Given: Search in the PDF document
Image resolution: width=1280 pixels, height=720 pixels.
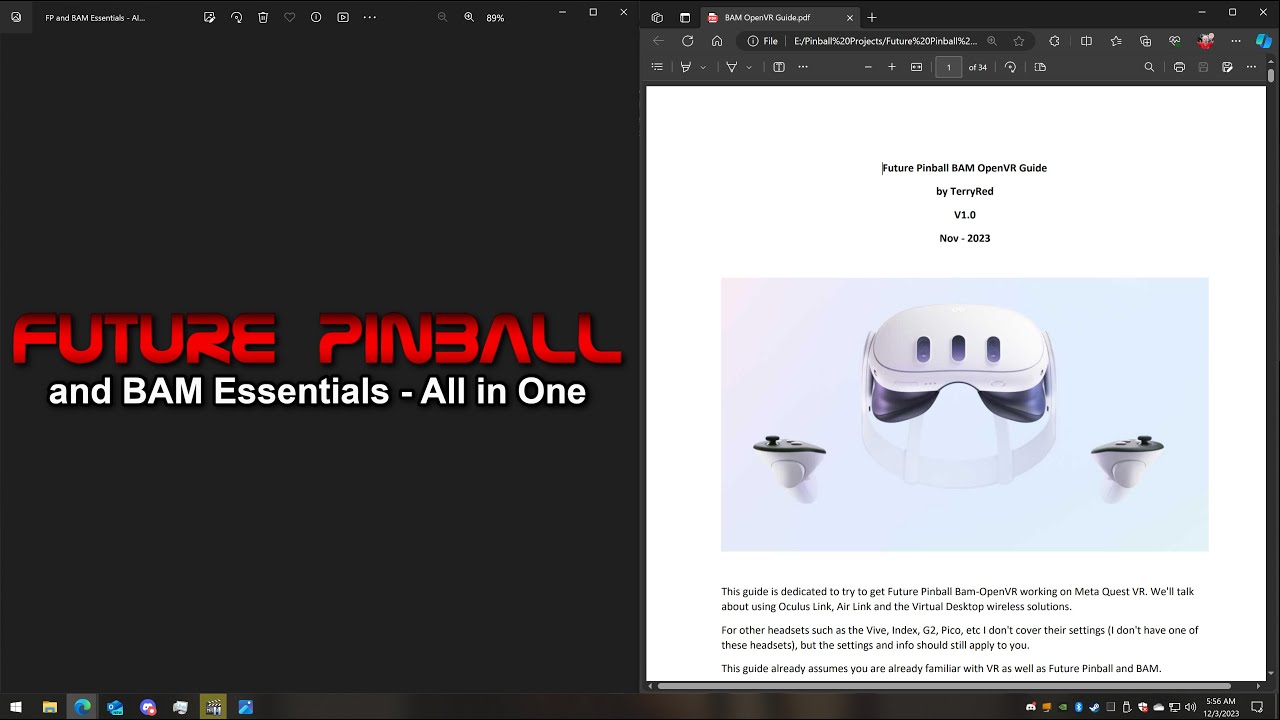Looking at the screenshot, I should pos(1149,67).
